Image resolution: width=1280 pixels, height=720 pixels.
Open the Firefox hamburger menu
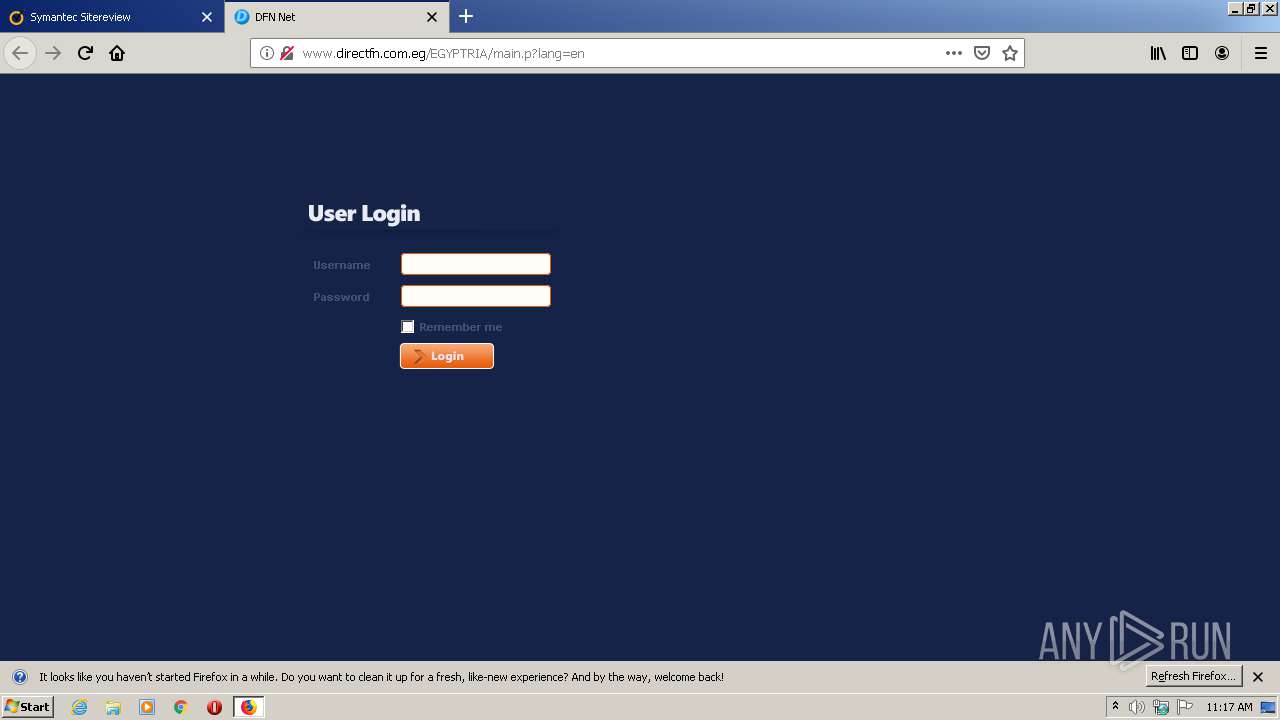(1261, 53)
